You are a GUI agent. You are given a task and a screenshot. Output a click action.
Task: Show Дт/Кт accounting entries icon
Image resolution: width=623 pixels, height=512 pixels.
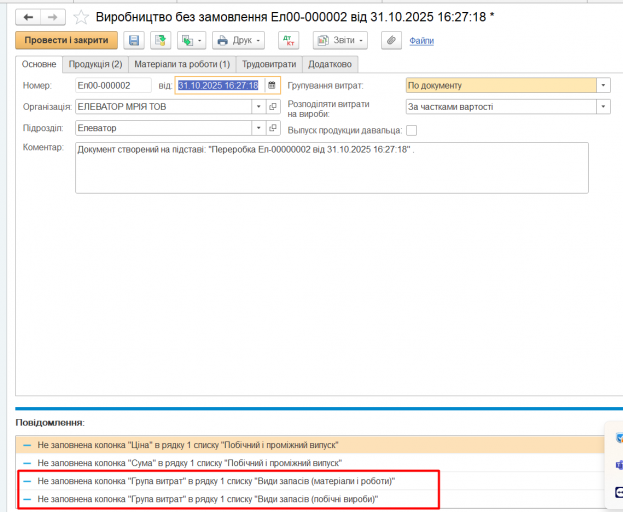288,40
